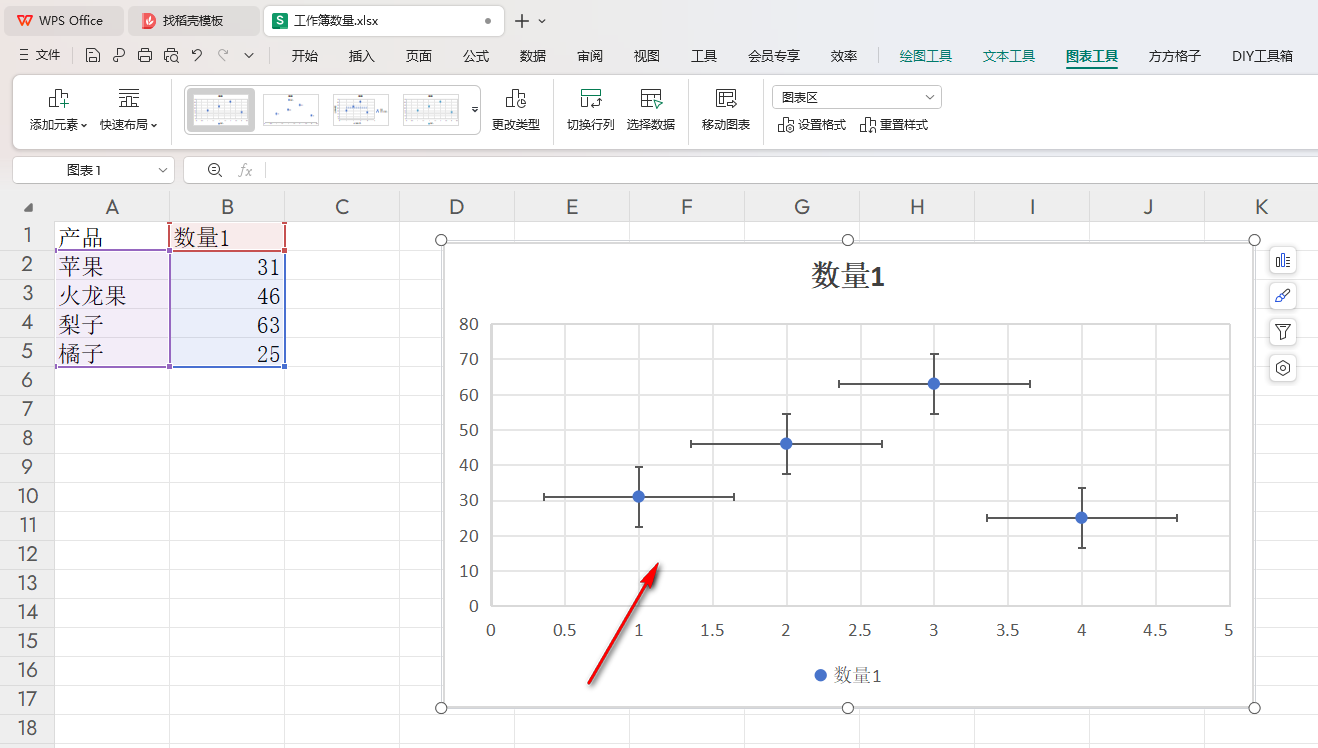This screenshot has height=748, width=1318.
Task: Click the chart style brush quick button
Action: click(x=1283, y=296)
